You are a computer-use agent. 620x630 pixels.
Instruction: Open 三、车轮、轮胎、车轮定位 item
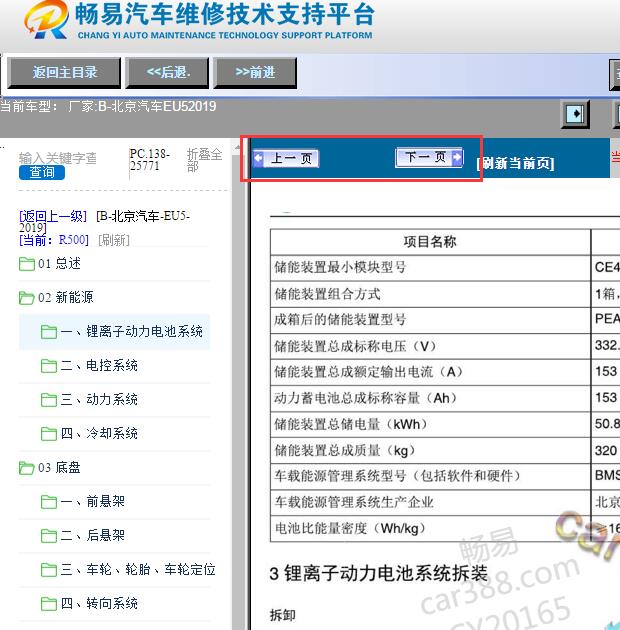tap(138, 569)
